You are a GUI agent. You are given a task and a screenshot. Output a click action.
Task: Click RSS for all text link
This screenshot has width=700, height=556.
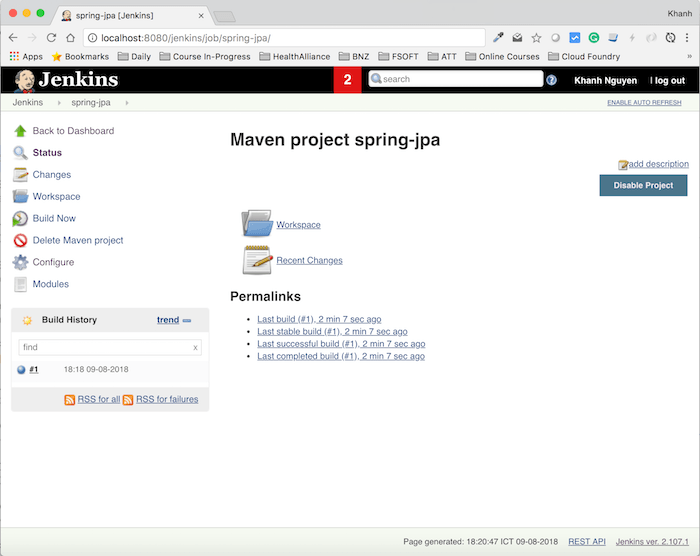coord(99,399)
